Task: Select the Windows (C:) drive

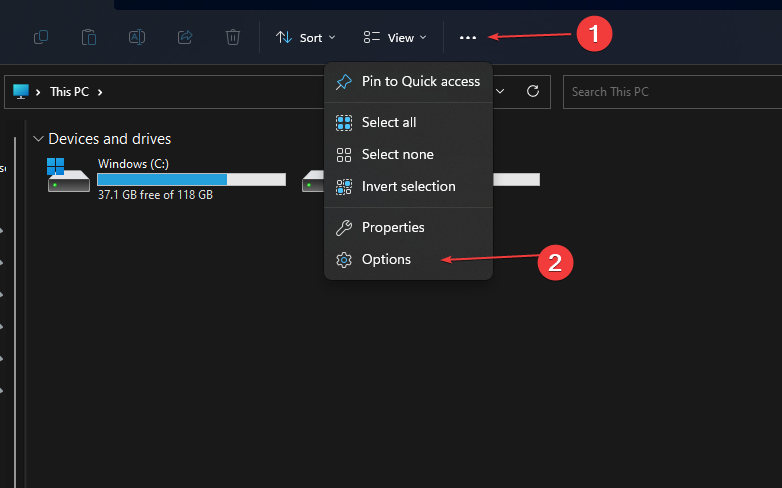Action: 165,178
